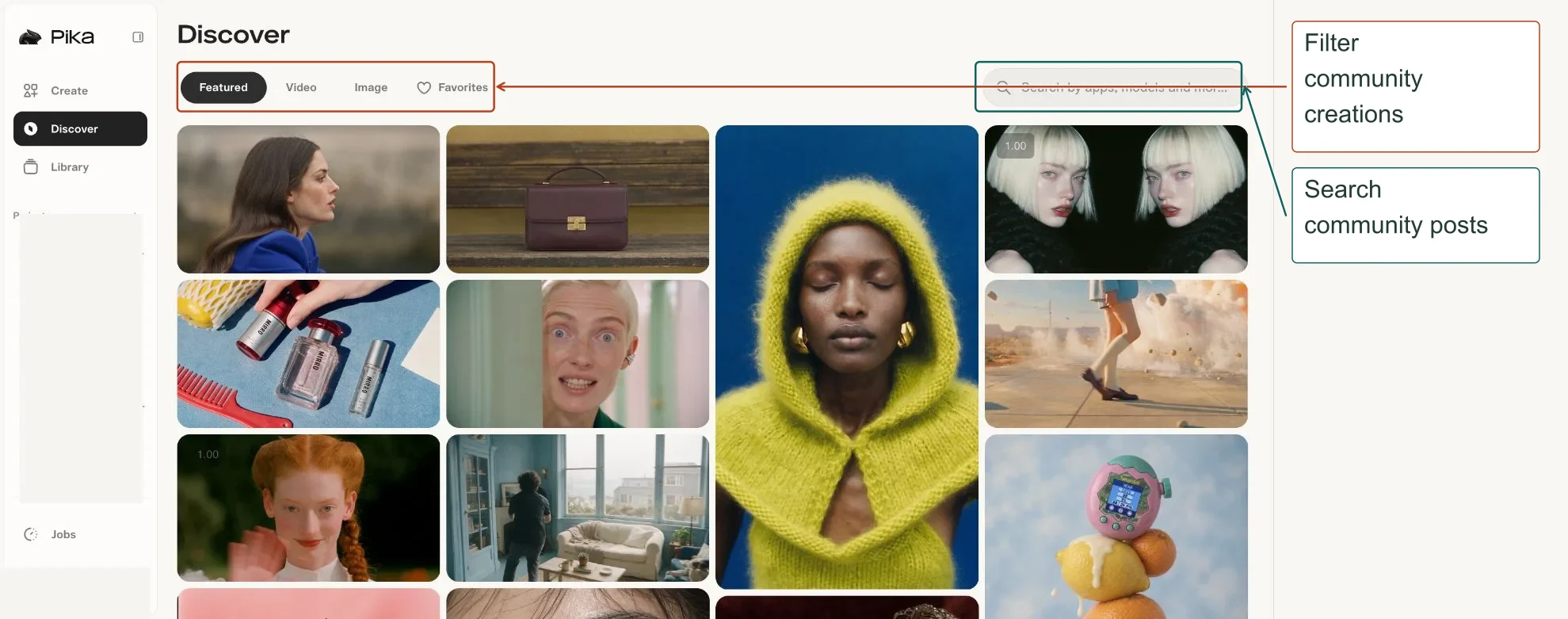1568x619 pixels.
Task: Open the twin white-bob women thumbnail
Action: coord(1116,199)
